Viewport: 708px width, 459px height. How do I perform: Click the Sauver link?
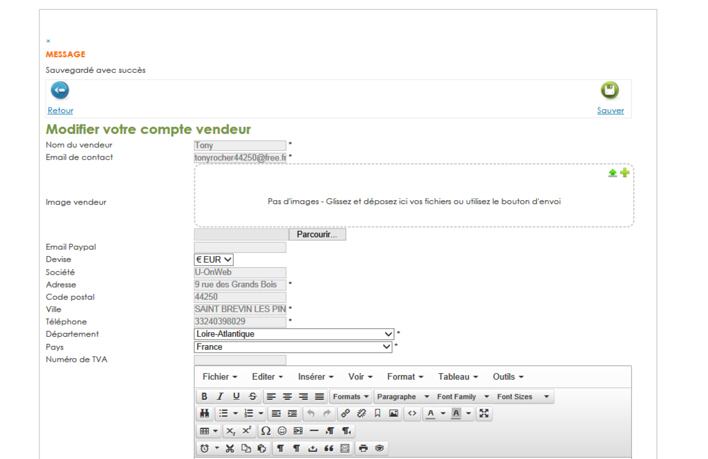610,111
